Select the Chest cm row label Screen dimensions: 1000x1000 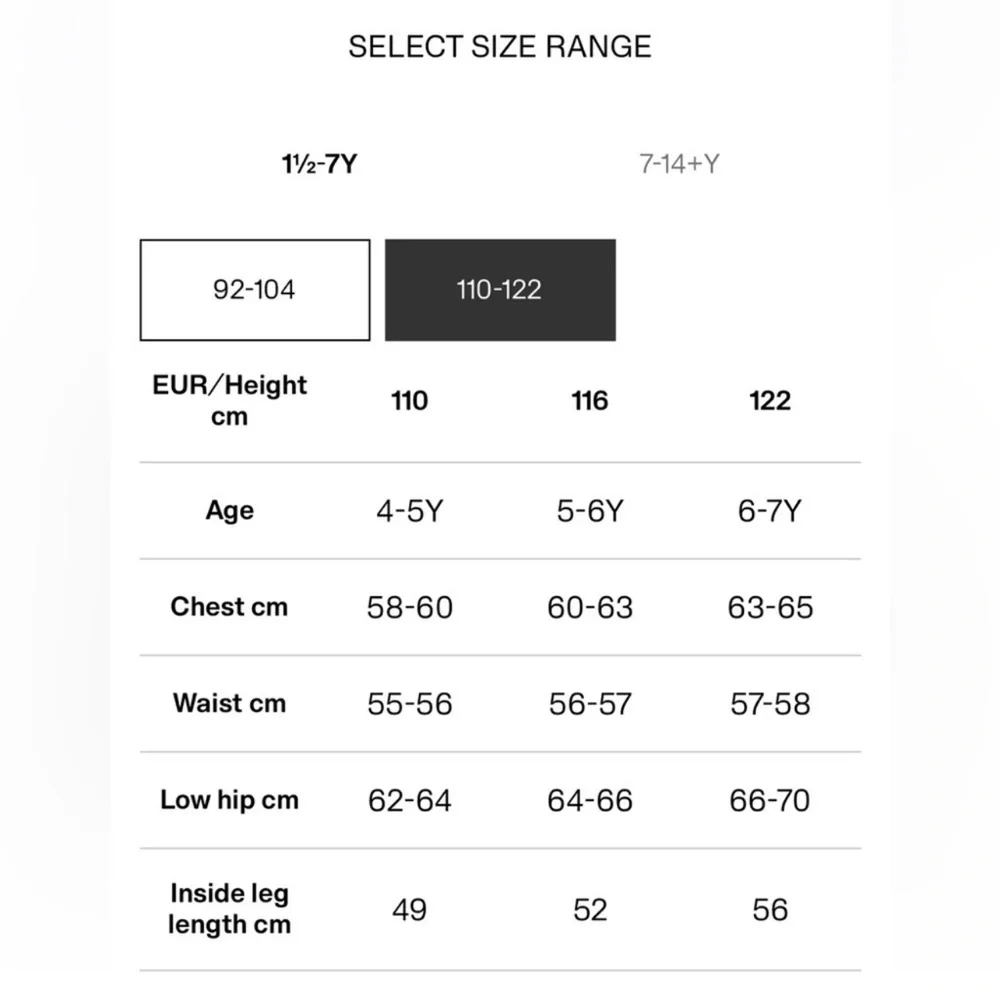230,607
